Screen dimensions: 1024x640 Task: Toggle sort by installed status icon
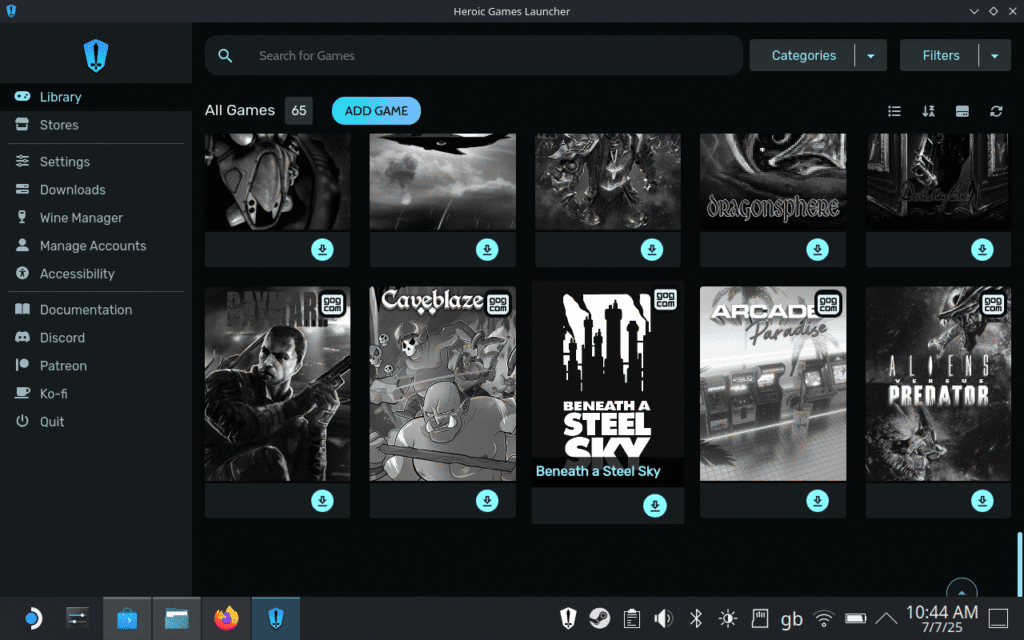(962, 111)
